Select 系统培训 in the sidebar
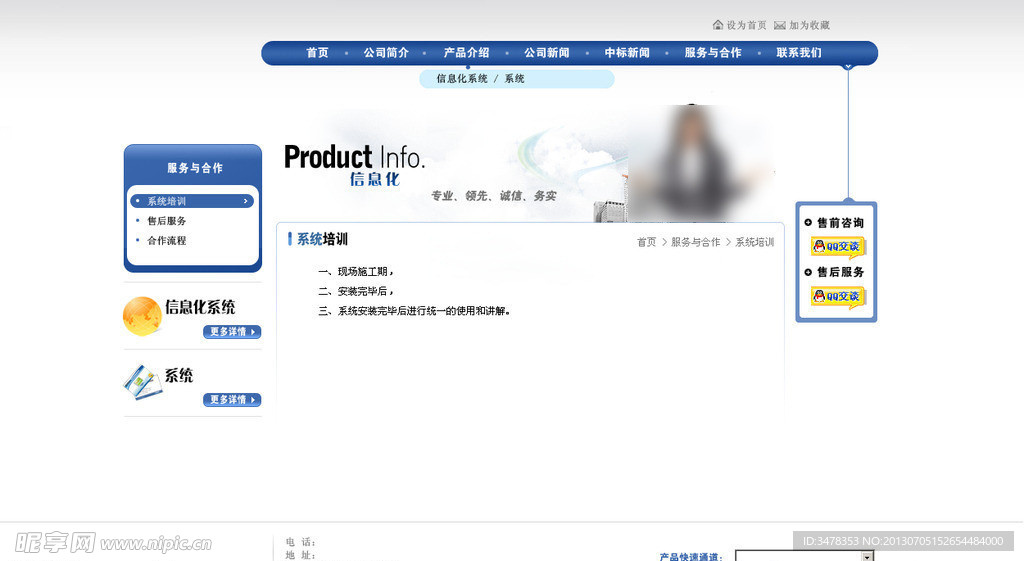Screen dimensions: 1024x561 click(192, 201)
